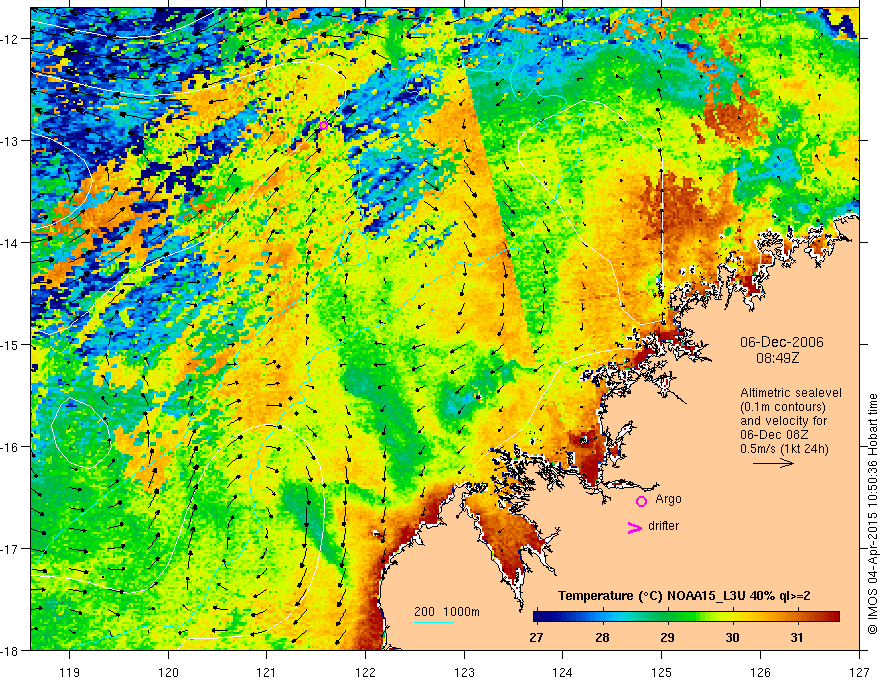Click the Argo legend circle symbol
The height and width of the screenshot is (680, 880).
pos(641,501)
